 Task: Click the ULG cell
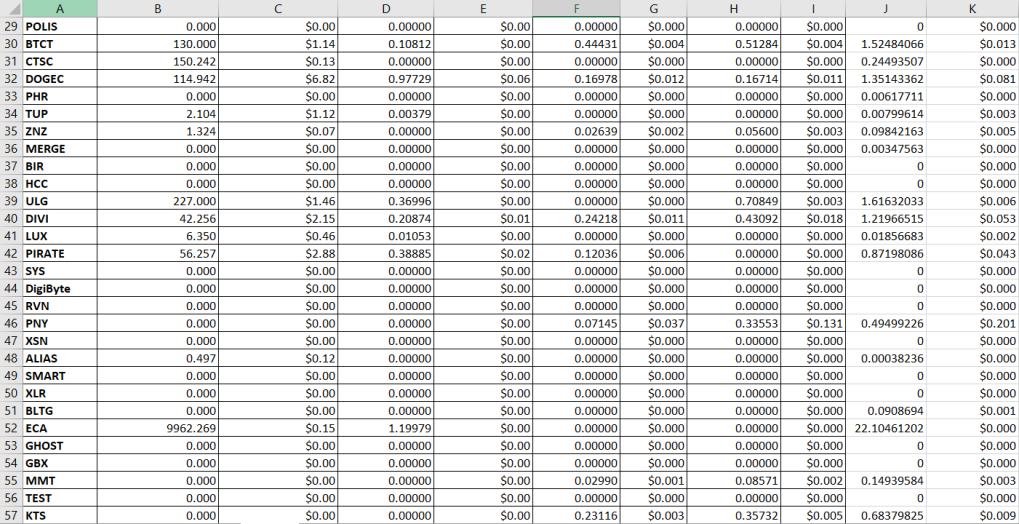coord(60,202)
